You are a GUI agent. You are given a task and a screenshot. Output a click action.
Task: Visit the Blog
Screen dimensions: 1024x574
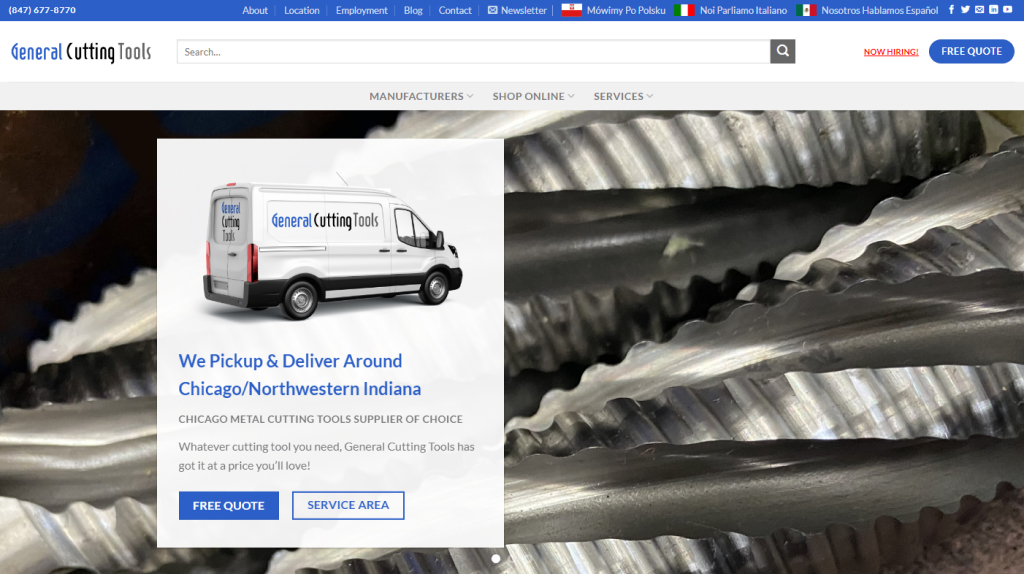click(x=413, y=10)
